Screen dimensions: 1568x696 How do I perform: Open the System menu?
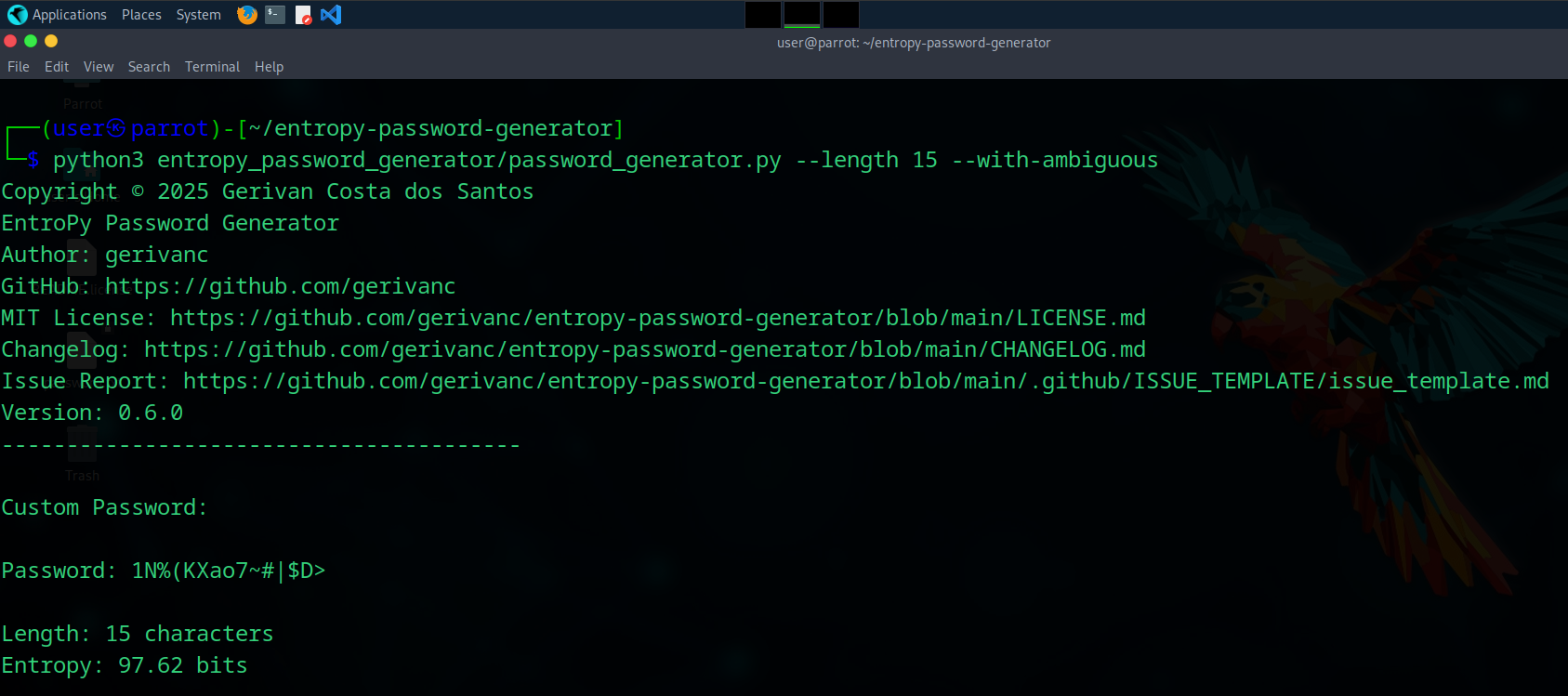(198, 14)
